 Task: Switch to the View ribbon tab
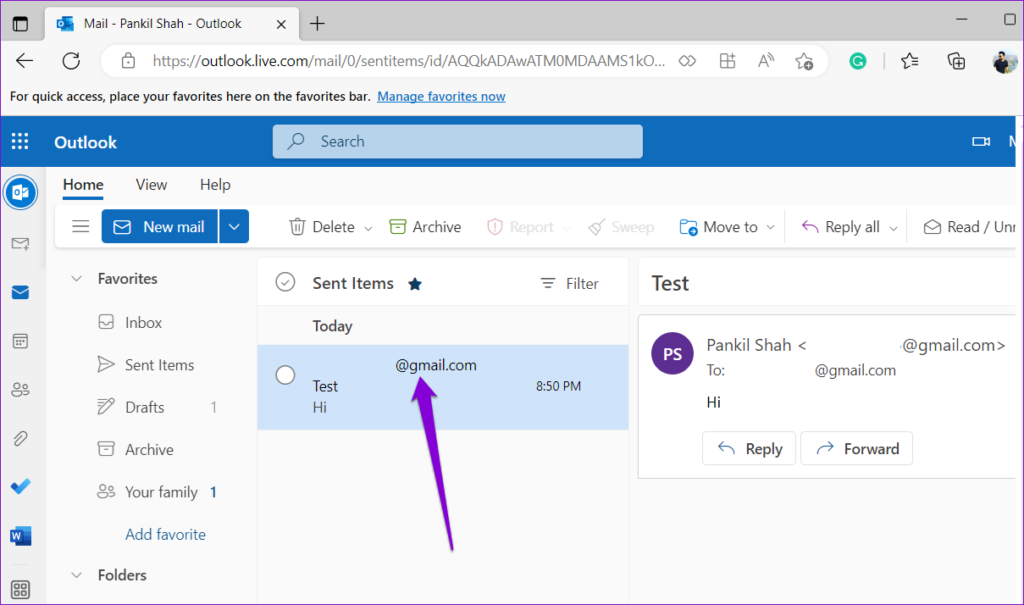(x=151, y=185)
